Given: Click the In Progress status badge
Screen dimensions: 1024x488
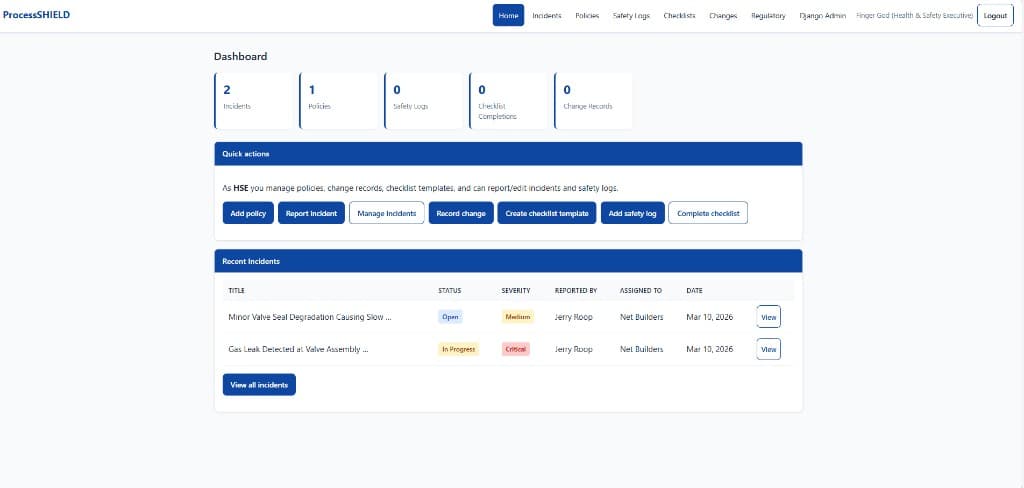Looking at the screenshot, I should [x=458, y=350].
